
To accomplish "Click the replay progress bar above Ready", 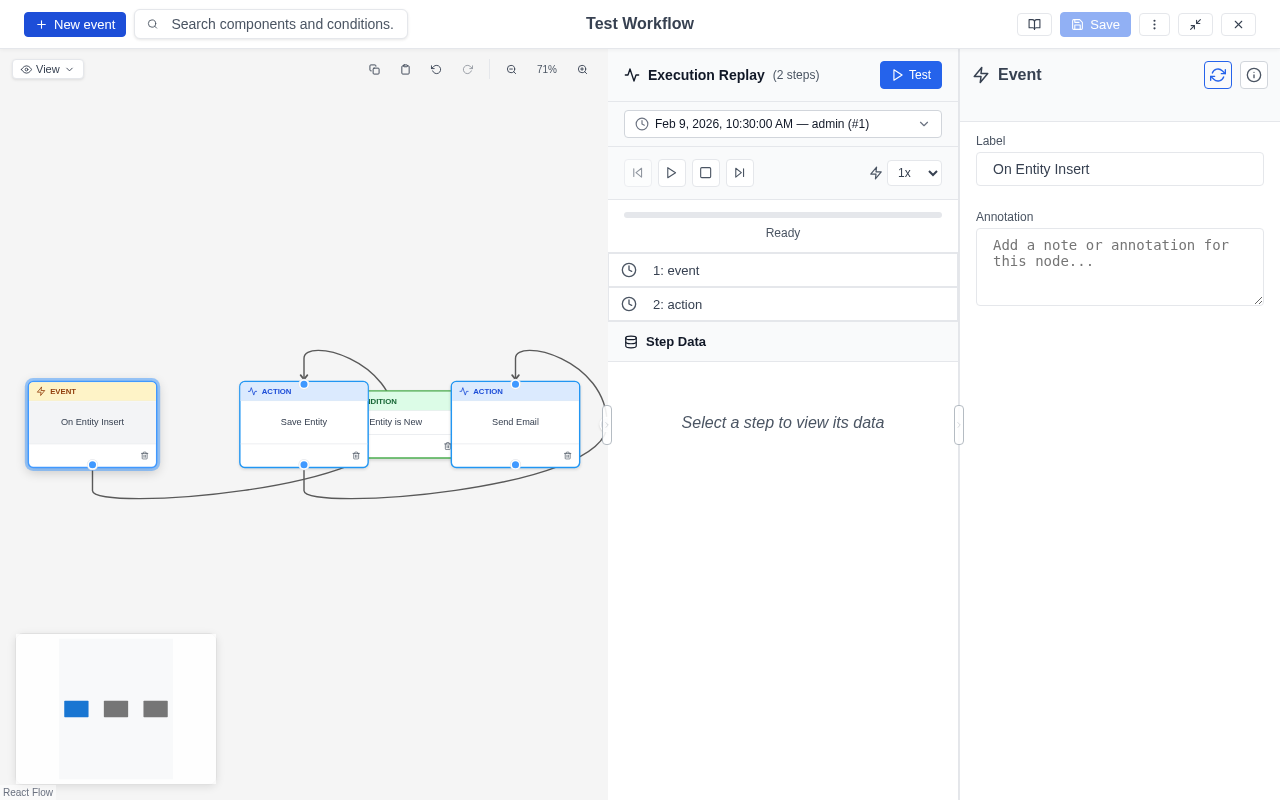I will 783,214.
